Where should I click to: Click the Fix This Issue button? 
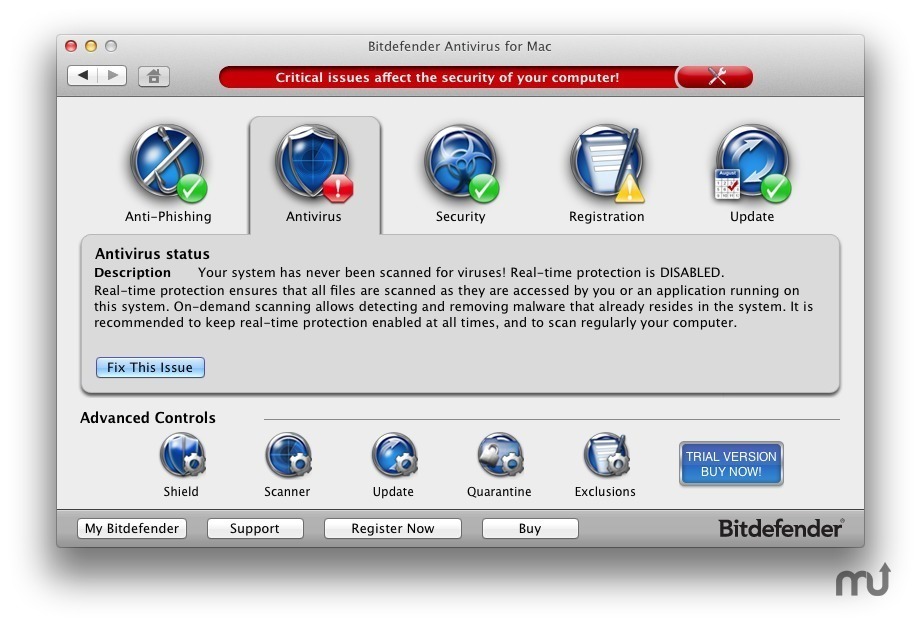(x=150, y=367)
